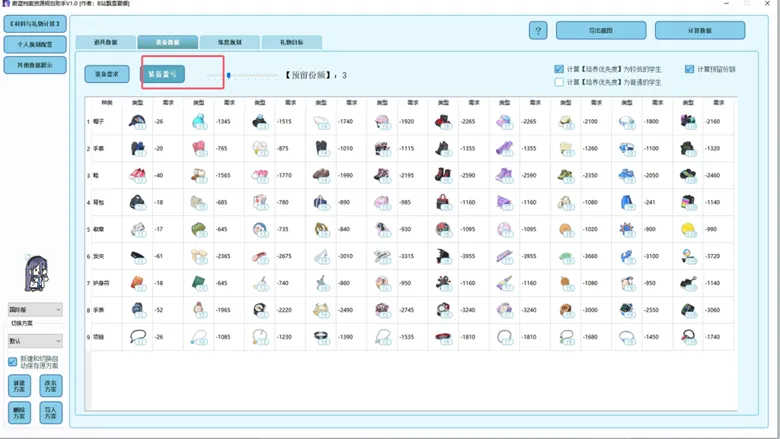
Task: Click the black hat icon beside -1515
Action: [260, 121]
